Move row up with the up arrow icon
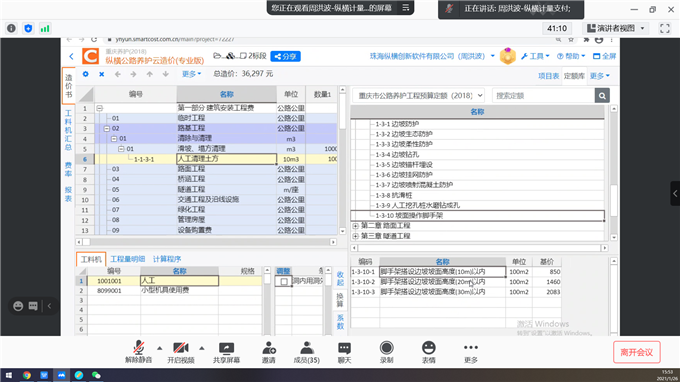The height and width of the screenshot is (382, 680). click(150, 74)
